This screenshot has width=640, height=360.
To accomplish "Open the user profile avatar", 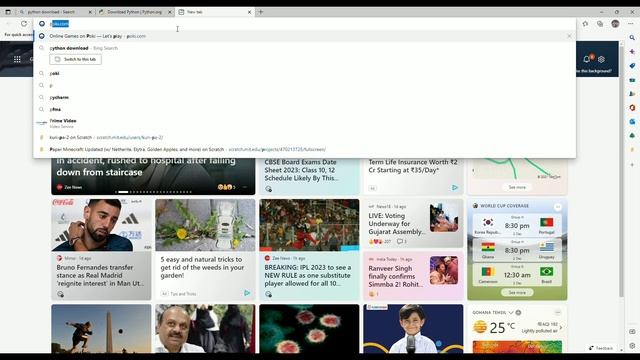I will 616,24.
